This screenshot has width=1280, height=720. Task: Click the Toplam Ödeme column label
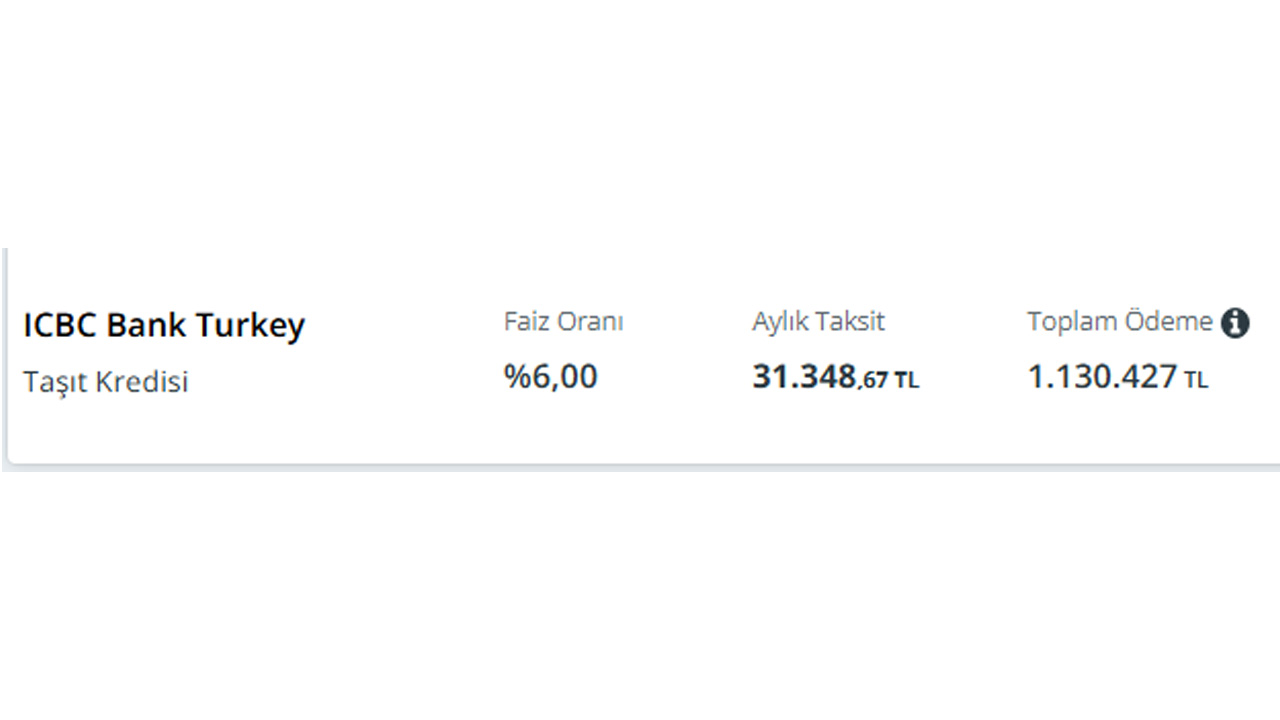pos(1119,322)
